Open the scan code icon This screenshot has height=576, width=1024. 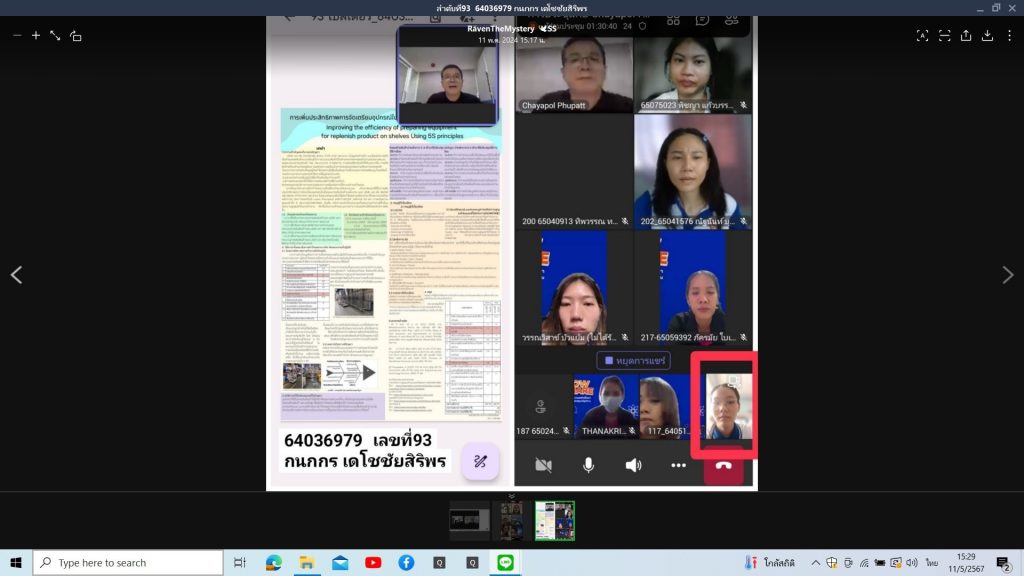coord(944,36)
